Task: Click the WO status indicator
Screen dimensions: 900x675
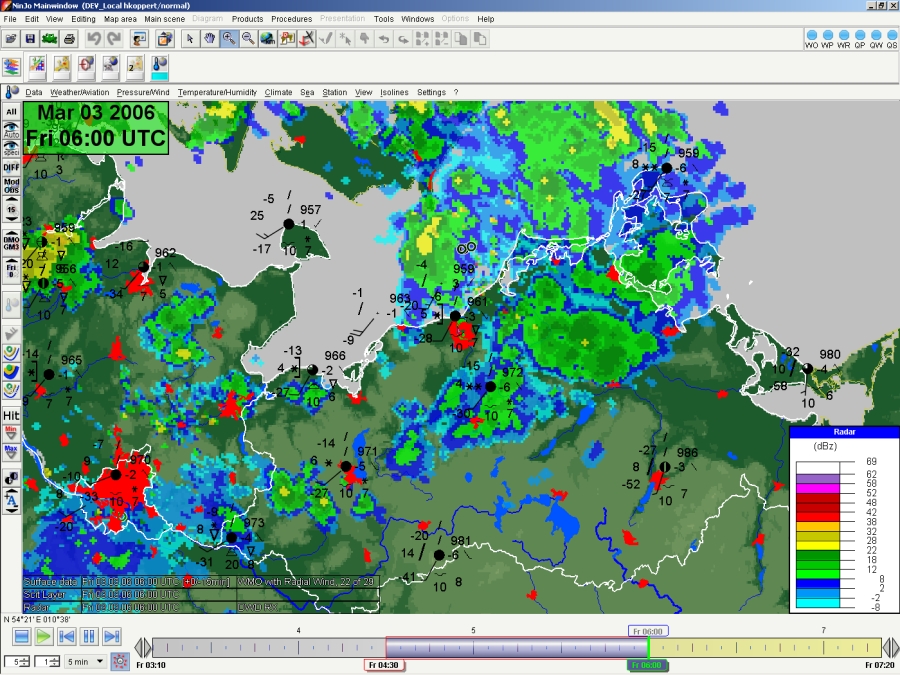Action: tap(812, 39)
